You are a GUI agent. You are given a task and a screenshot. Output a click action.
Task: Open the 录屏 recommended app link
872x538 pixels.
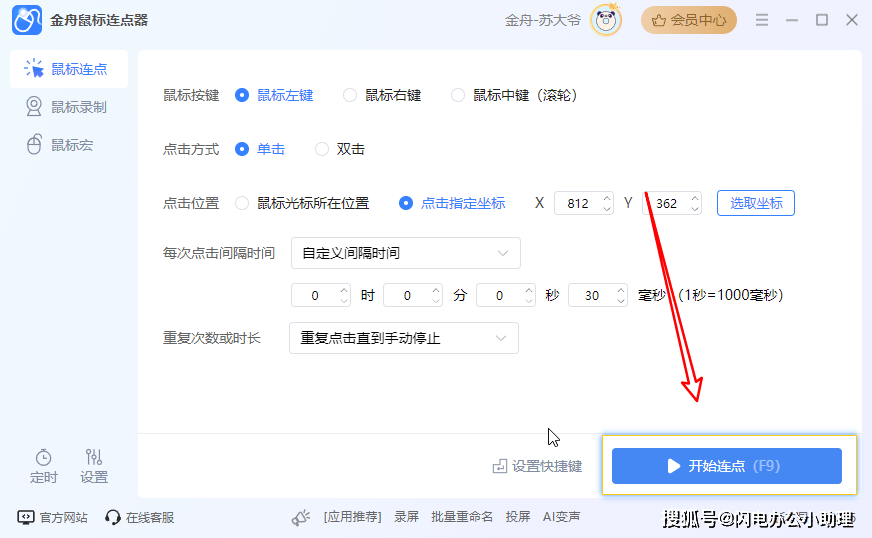click(x=406, y=517)
